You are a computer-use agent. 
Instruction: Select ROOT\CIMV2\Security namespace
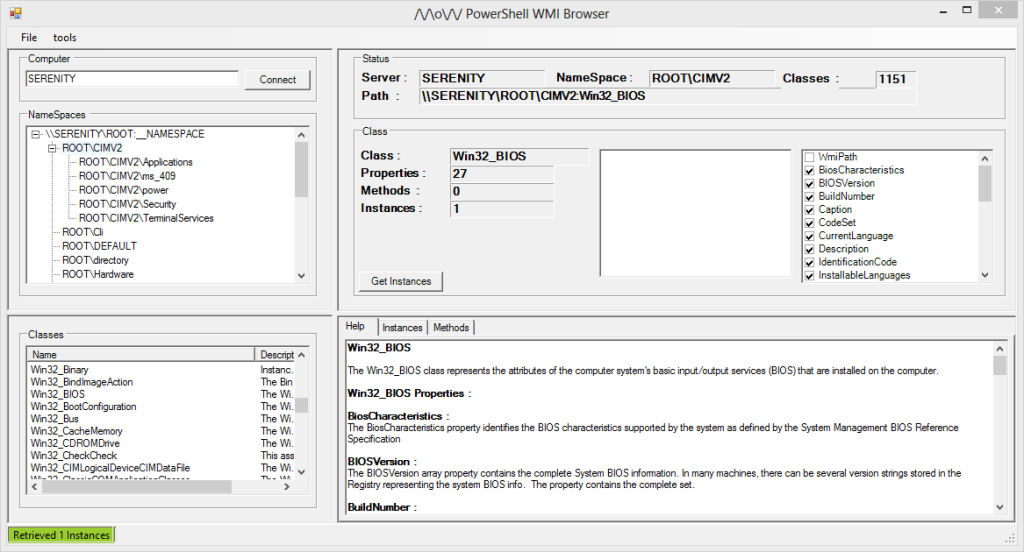(127, 204)
